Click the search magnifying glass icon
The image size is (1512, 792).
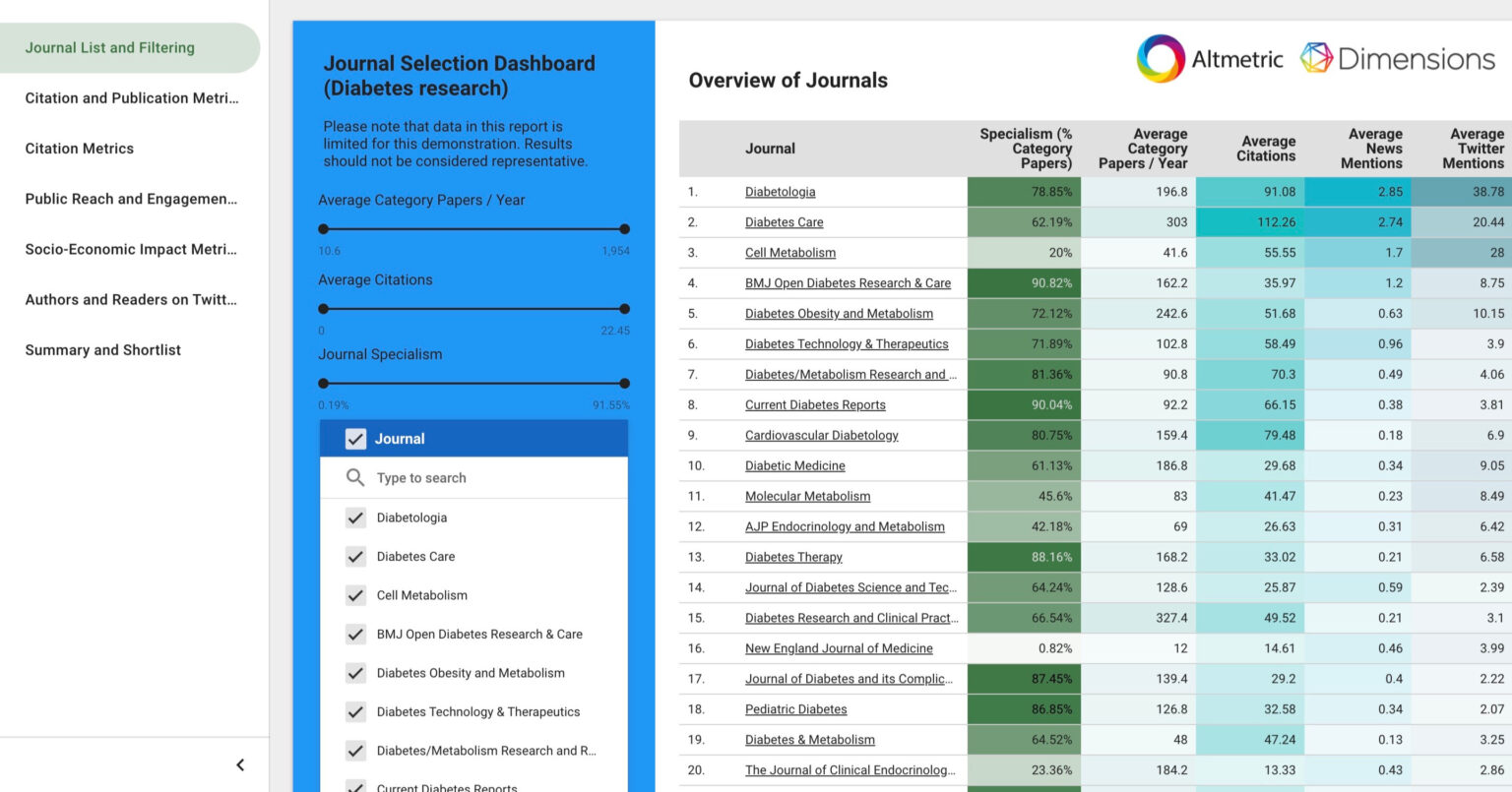(354, 477)
